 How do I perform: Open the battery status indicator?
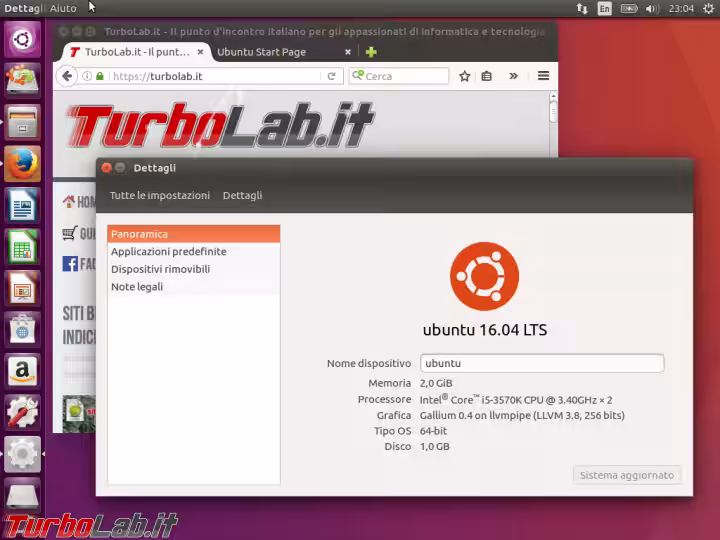coord(629,8)
